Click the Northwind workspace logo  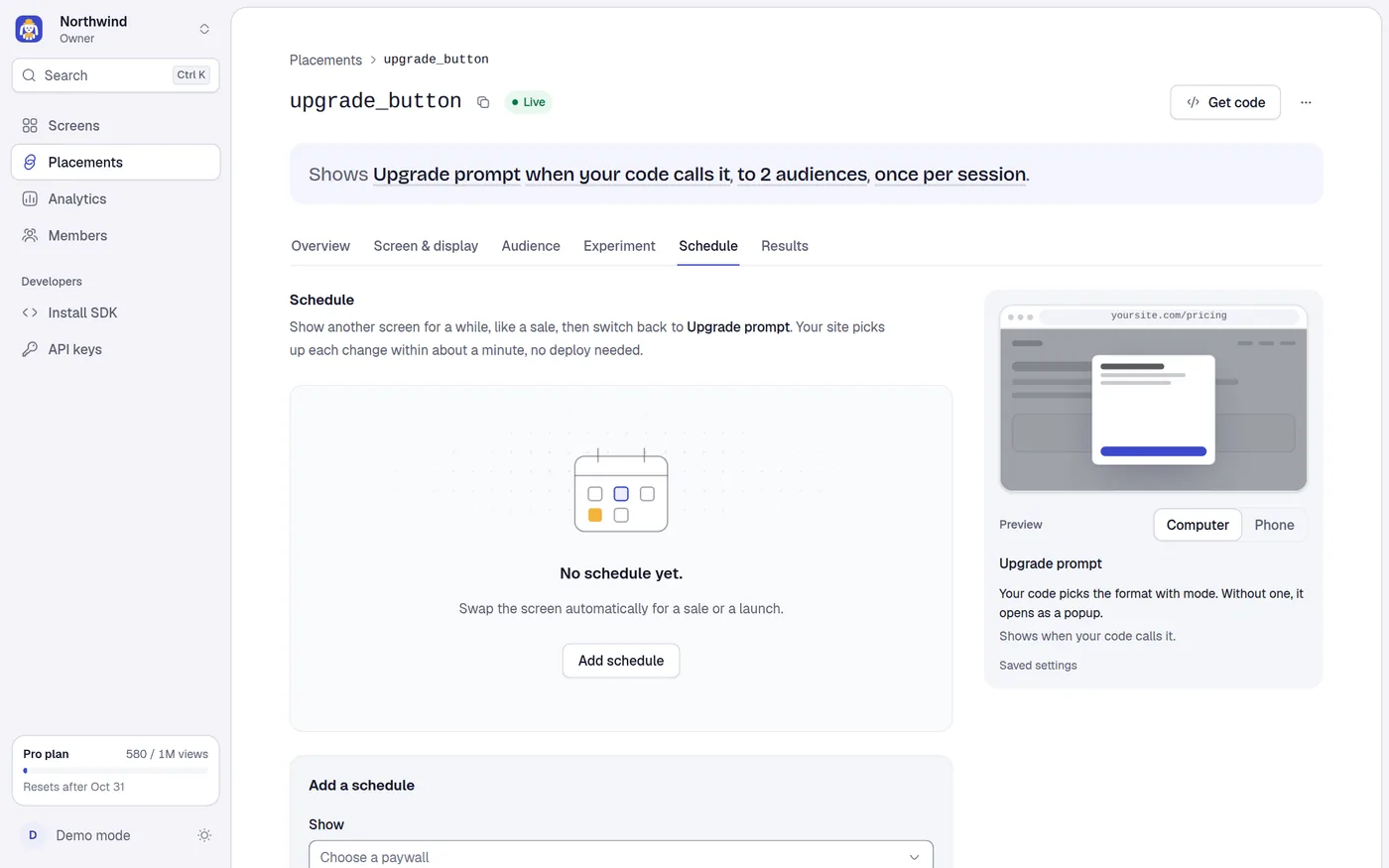29,30
